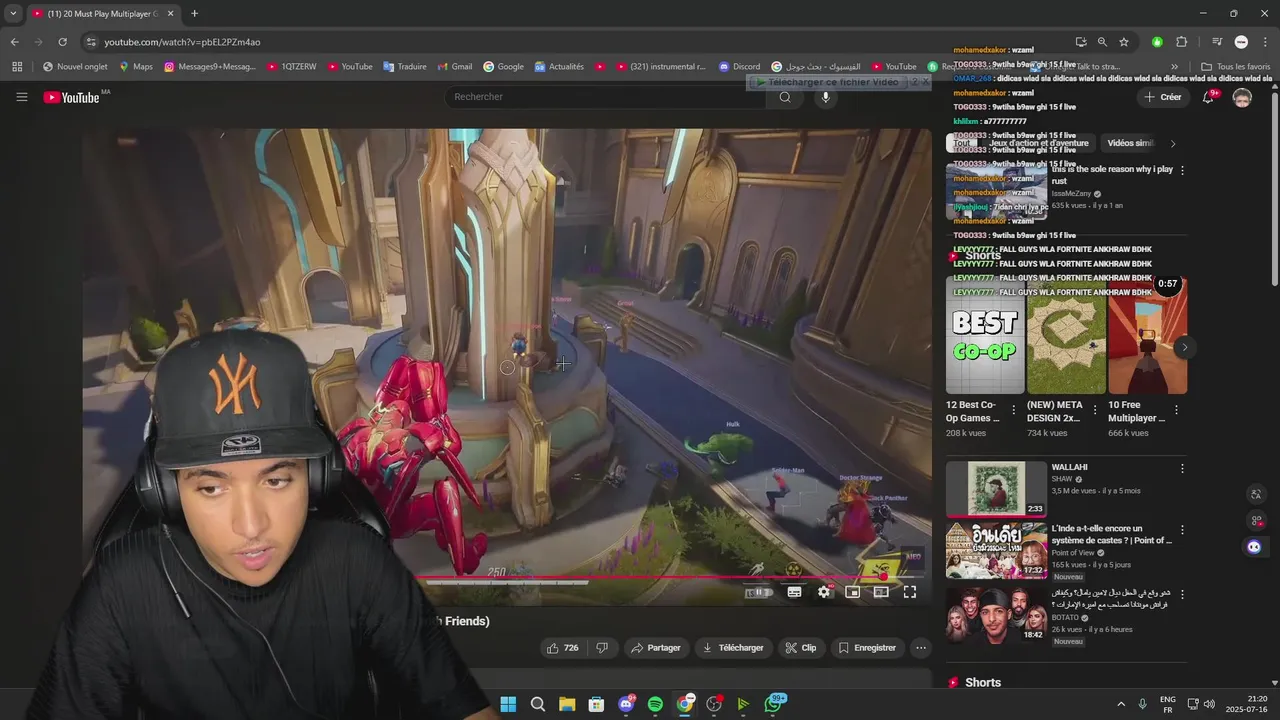Click the YouTube search magnifier button
The image size is (1280, 720).
pyautogui.click(x=785, y=97)
